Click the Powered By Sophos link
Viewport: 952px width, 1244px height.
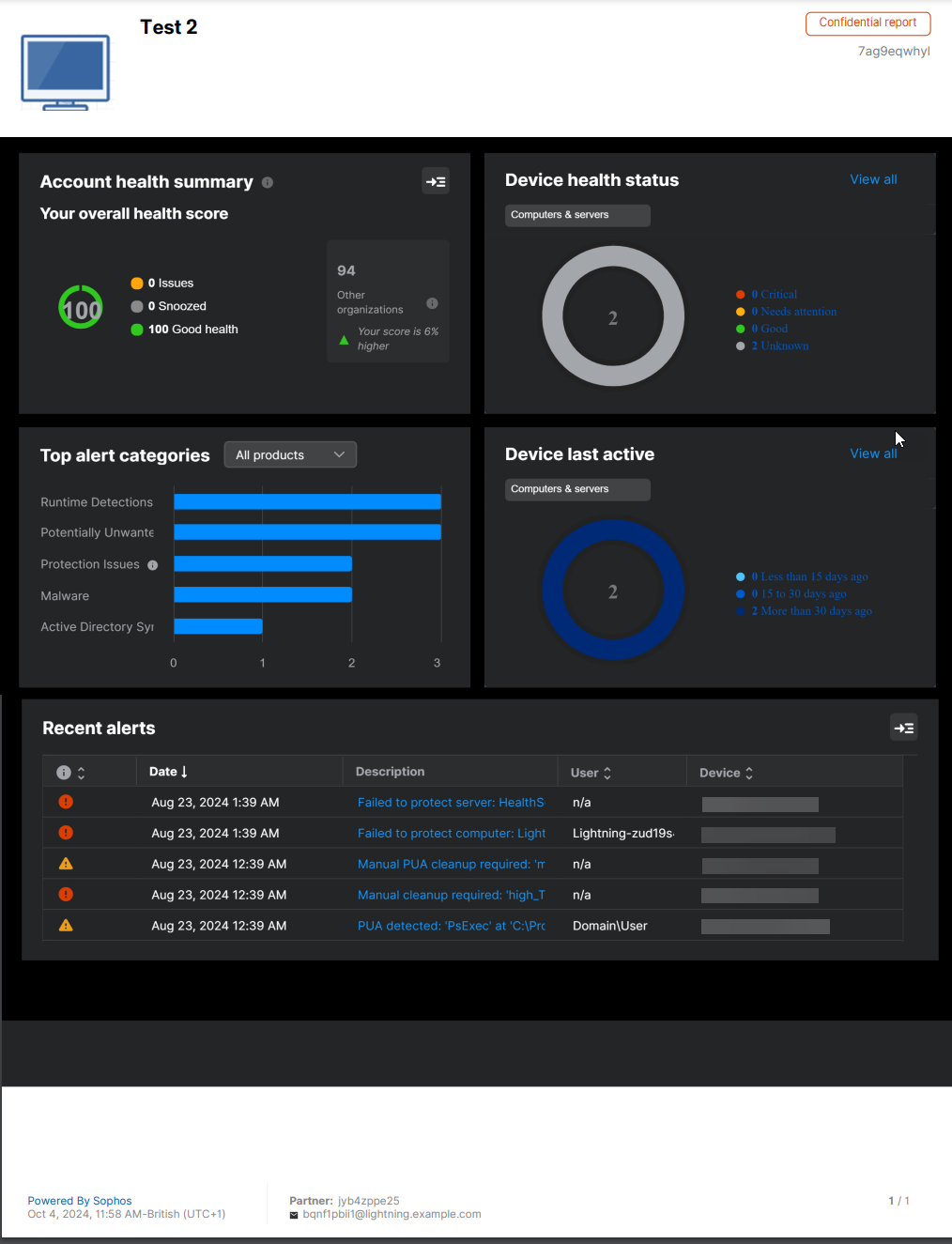(x=80, y=1201)
